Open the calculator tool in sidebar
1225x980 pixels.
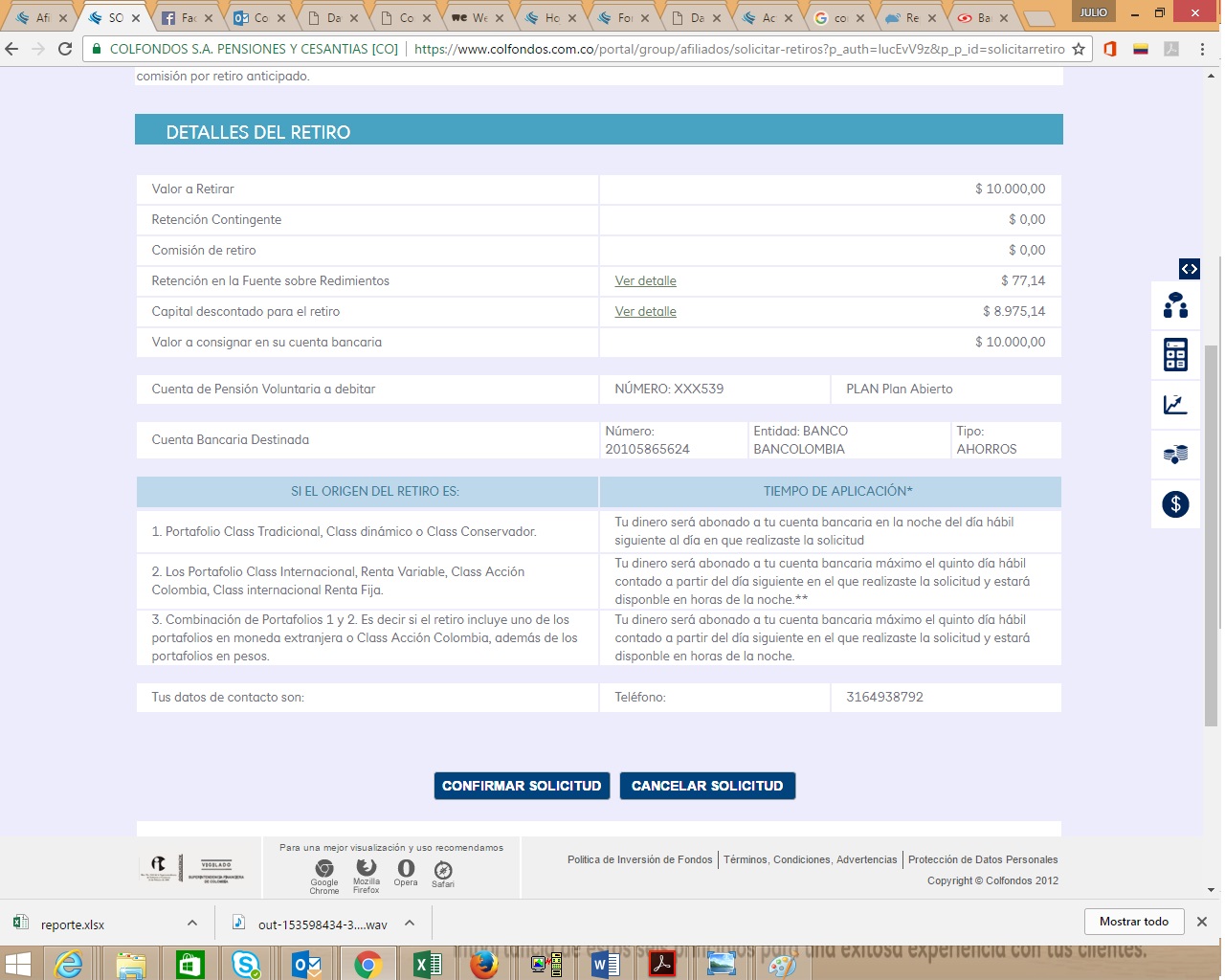coord(1175,355)
